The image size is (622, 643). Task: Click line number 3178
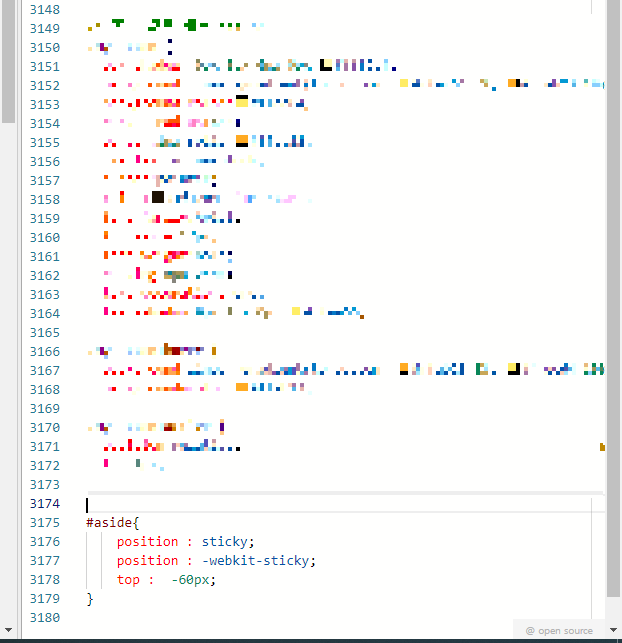point(45,580)
